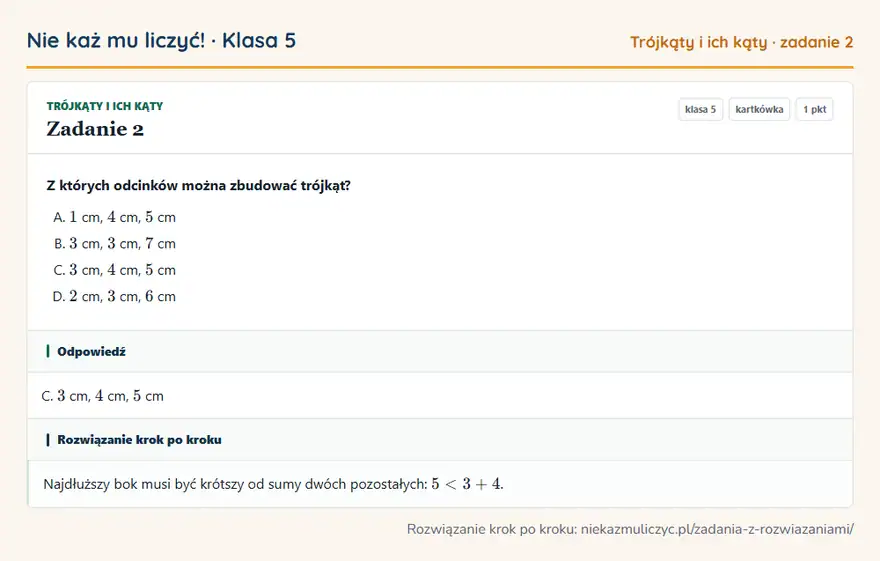Click the 'klasa 5' tag
Screen dimensions: 880x561
click(x=700, y=109)
